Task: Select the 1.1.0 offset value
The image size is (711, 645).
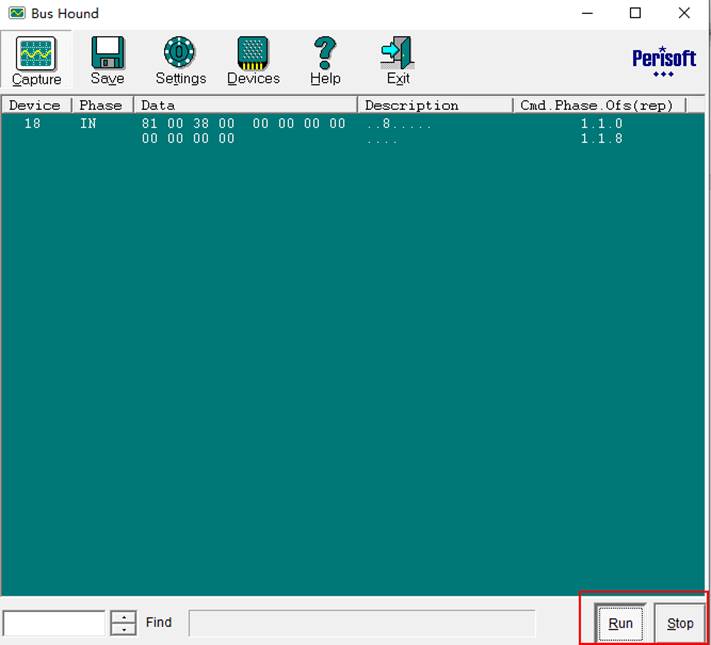Action: pos(602,123)
